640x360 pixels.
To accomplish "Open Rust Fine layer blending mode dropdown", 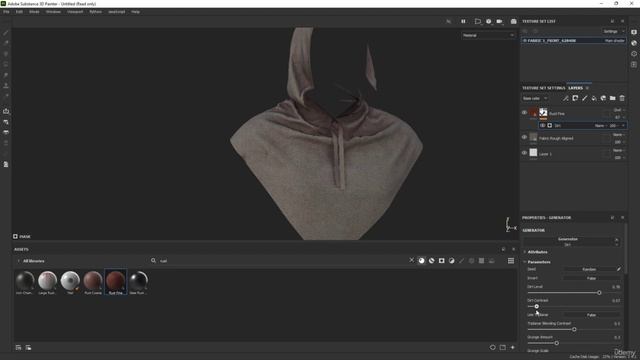I will coord(619,110).
